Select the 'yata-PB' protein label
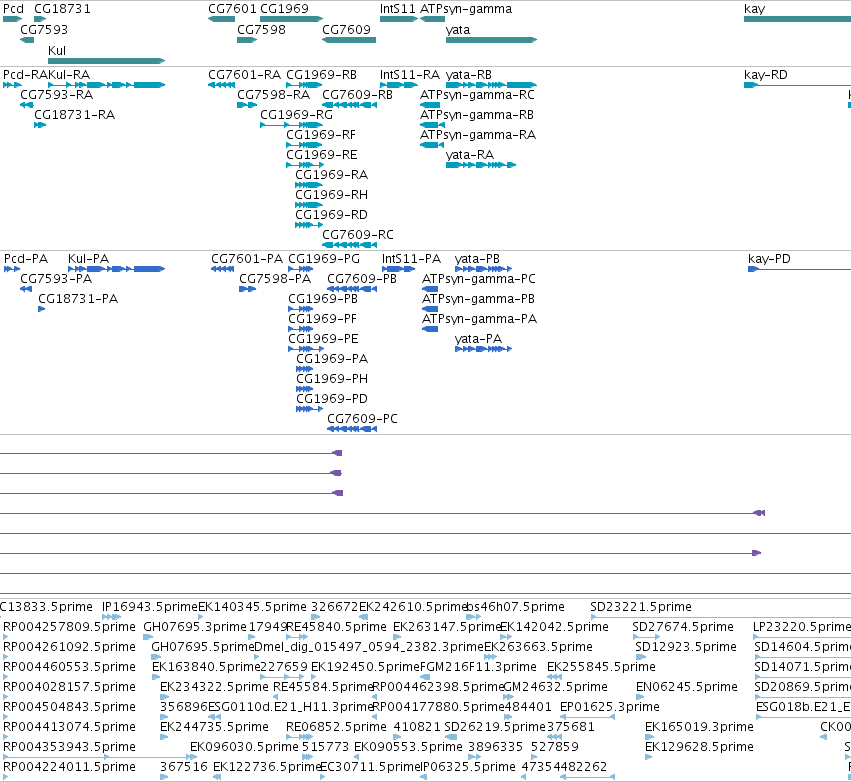Image resolution: width=851 pixels, height=782 pixels. (x=478, y=259)
